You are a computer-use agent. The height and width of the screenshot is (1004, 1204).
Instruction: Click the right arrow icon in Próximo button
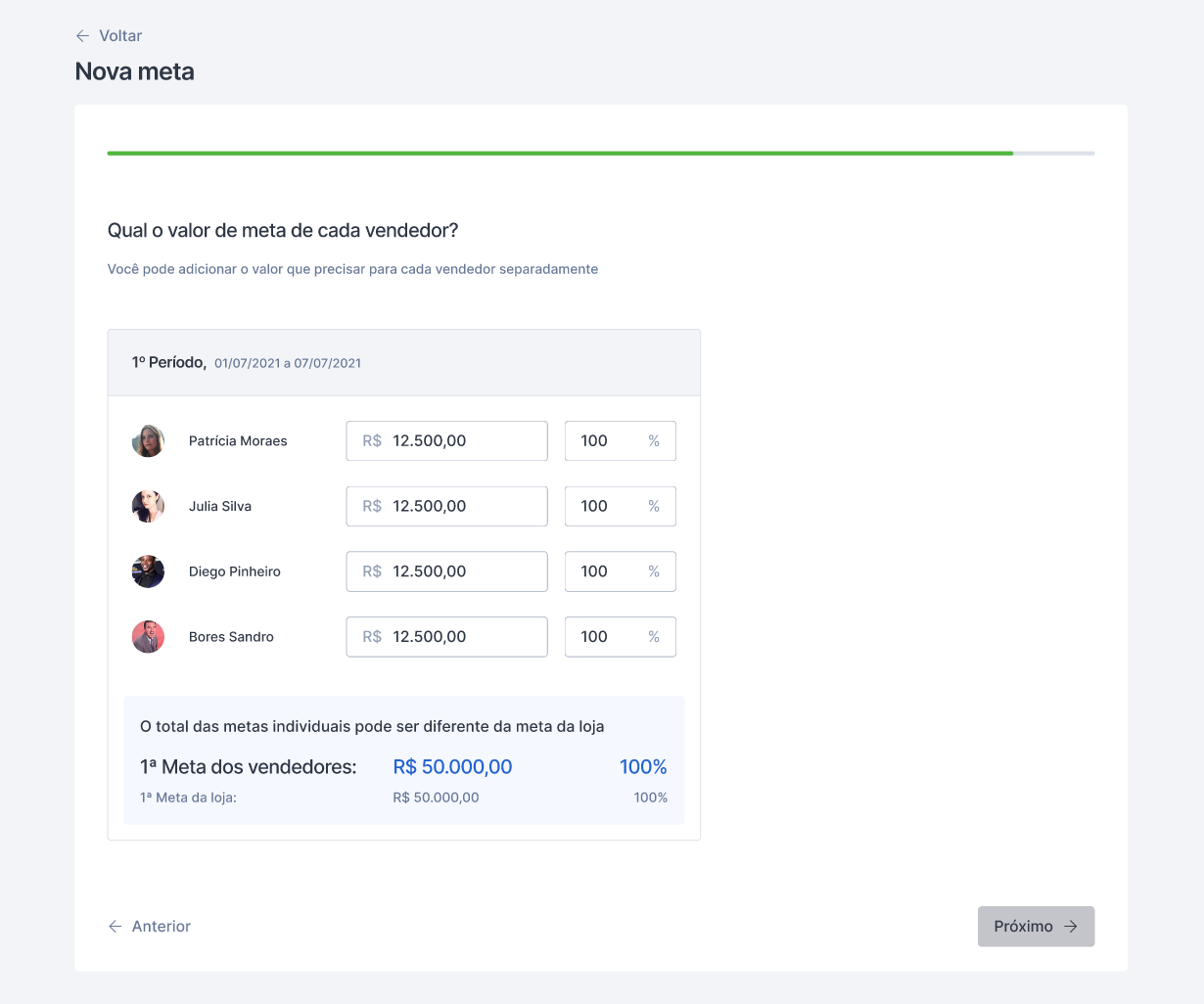point(1071,927)
